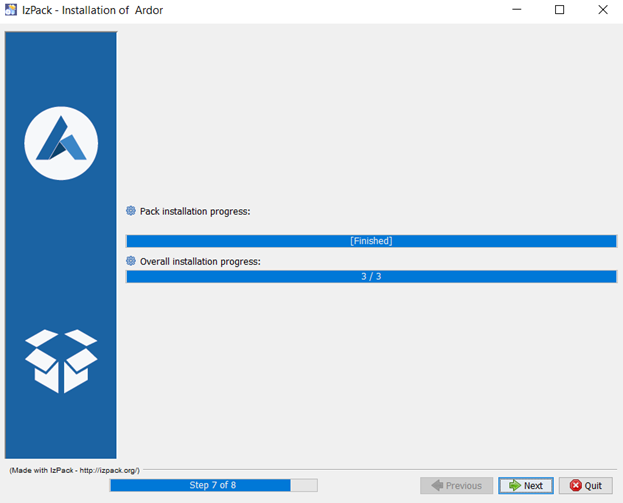This screenshot has width=623, height=503.
Task: Click the gear icon beside Overall installation progress
Action: pos(131,261)
